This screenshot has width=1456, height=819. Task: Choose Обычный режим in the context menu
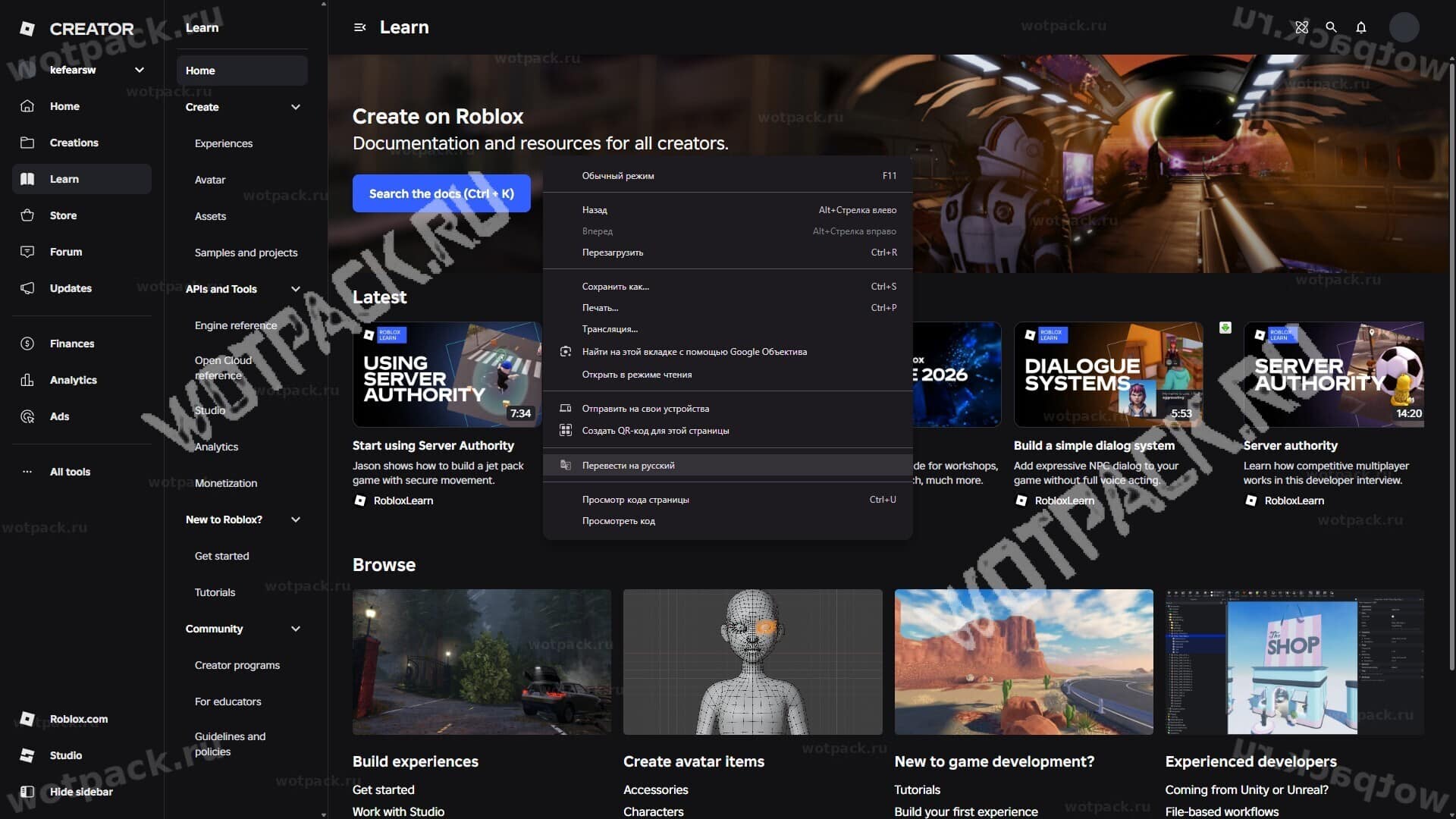pyautogui.click(x=728, y=176)
